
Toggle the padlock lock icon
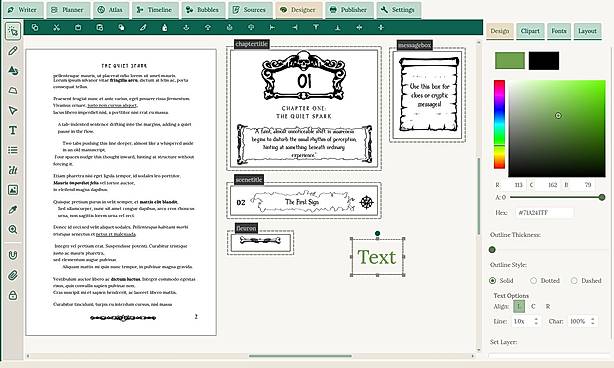tap(13, 295)
